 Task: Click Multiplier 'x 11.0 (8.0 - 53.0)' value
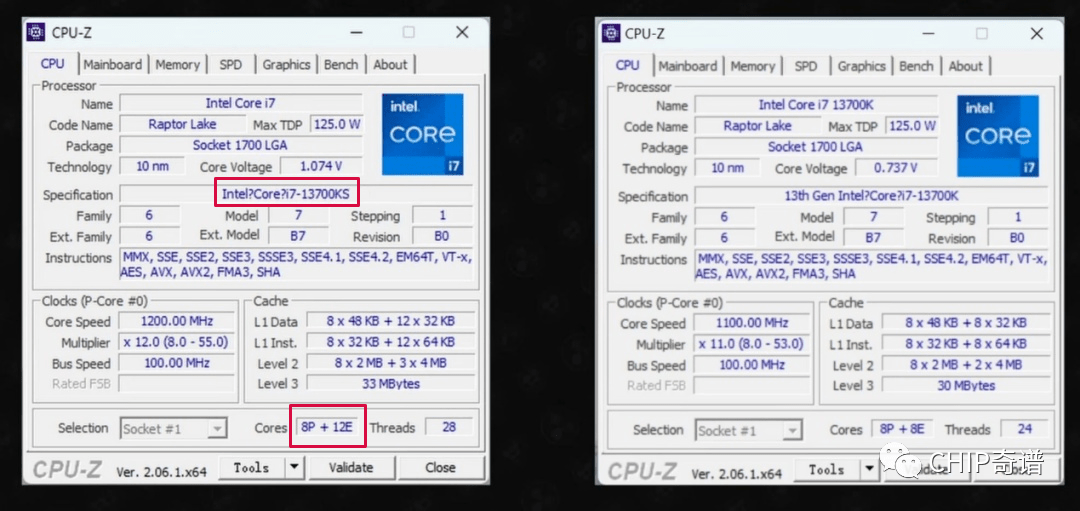click(x=752, y=344)
